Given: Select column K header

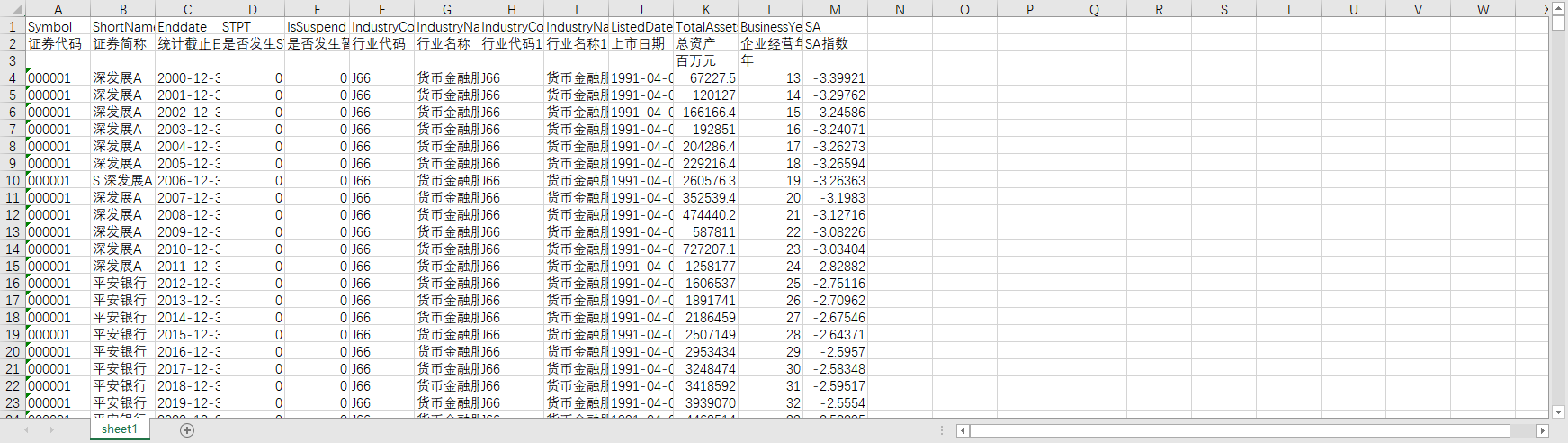Looking at the screenshot, I should pos(705,9).
